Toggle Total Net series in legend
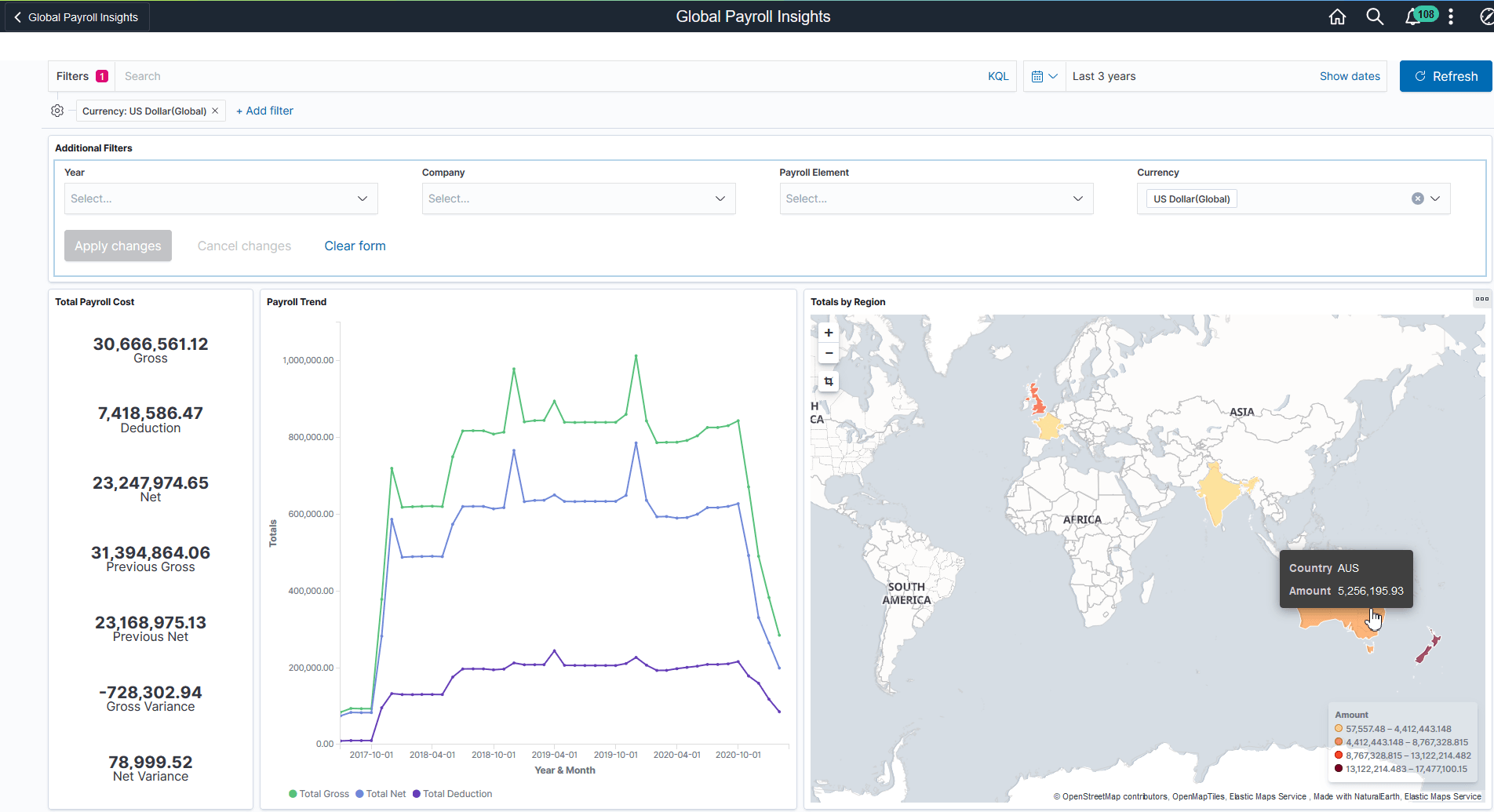Image resolution: width=1494 pixels, height=812 pixels. click(x=381, y=794)
